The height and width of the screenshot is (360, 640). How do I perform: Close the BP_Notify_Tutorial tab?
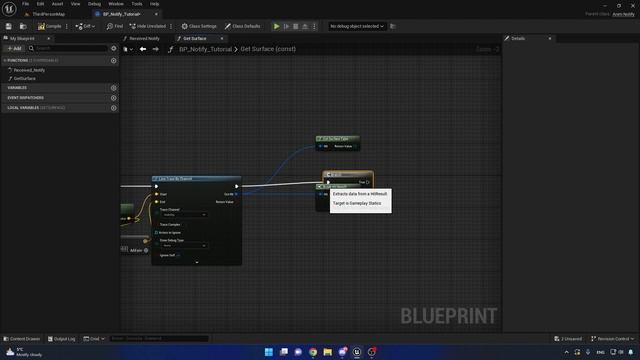(x=156, y=14)
